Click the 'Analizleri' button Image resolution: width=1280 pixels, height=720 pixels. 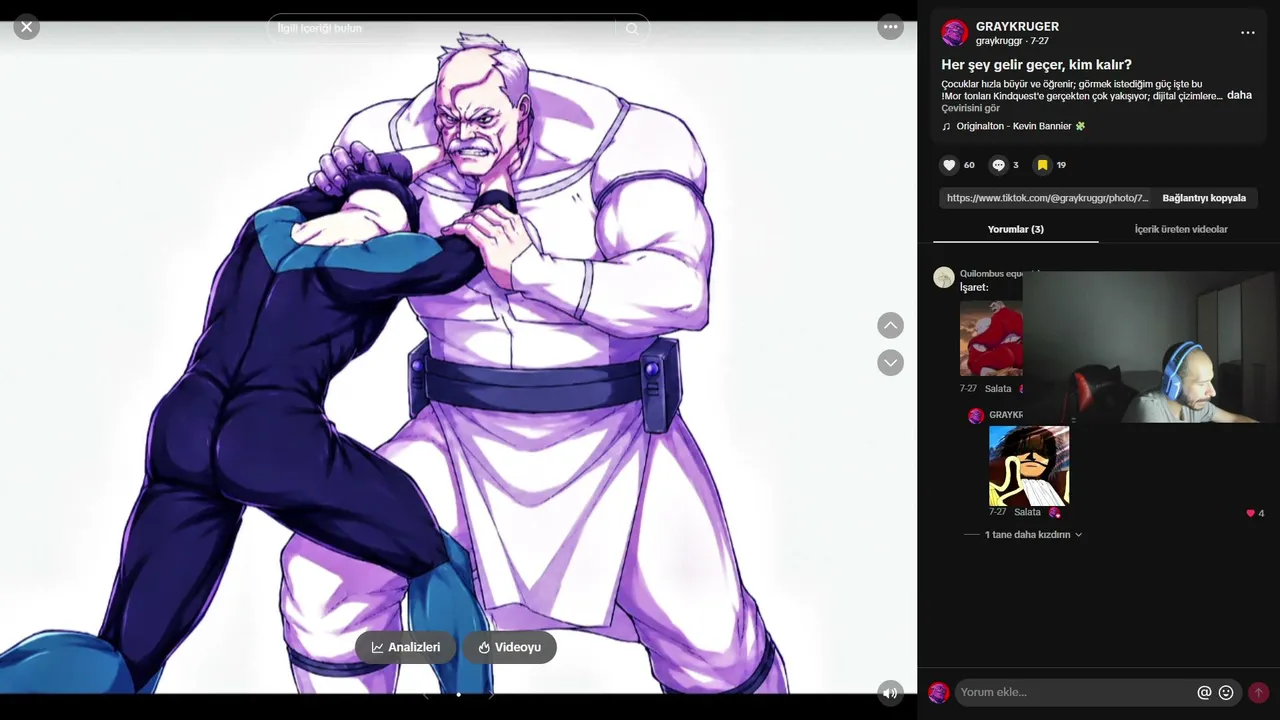405,647
